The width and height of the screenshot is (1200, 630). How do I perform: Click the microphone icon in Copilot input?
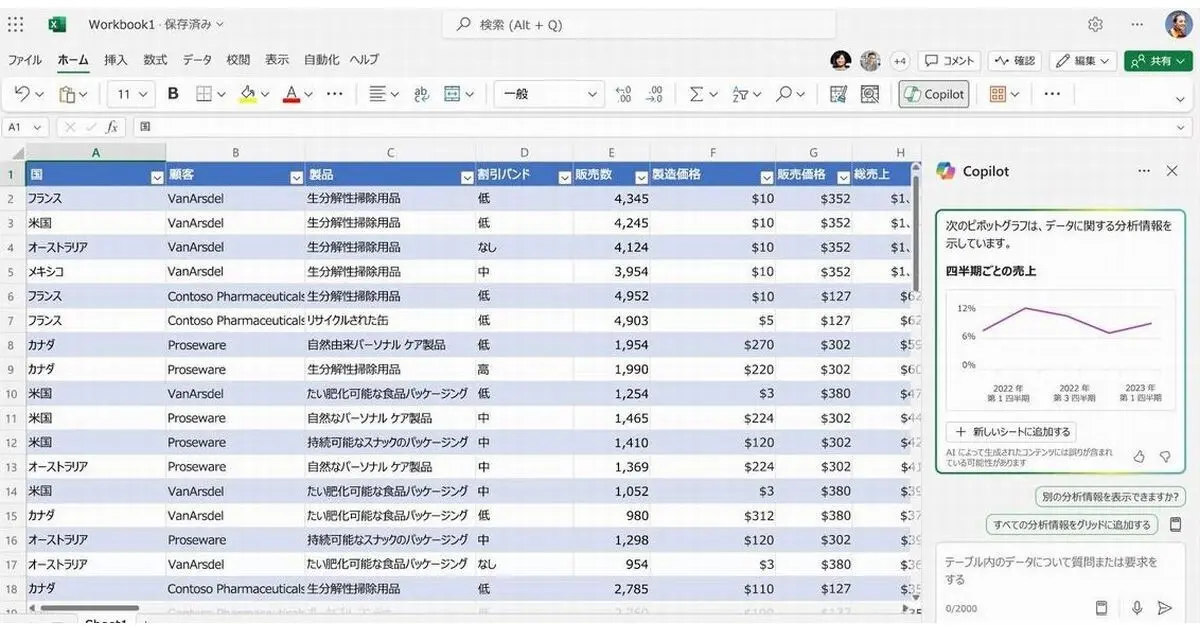(1137, 607)
